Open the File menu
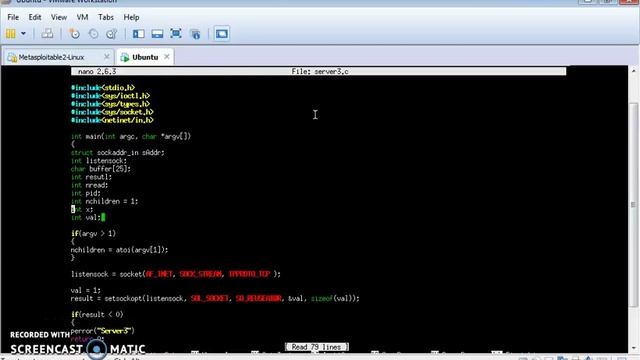Viewport: 640px width, 360px height. pyautogui.click(x=13, y=17)
